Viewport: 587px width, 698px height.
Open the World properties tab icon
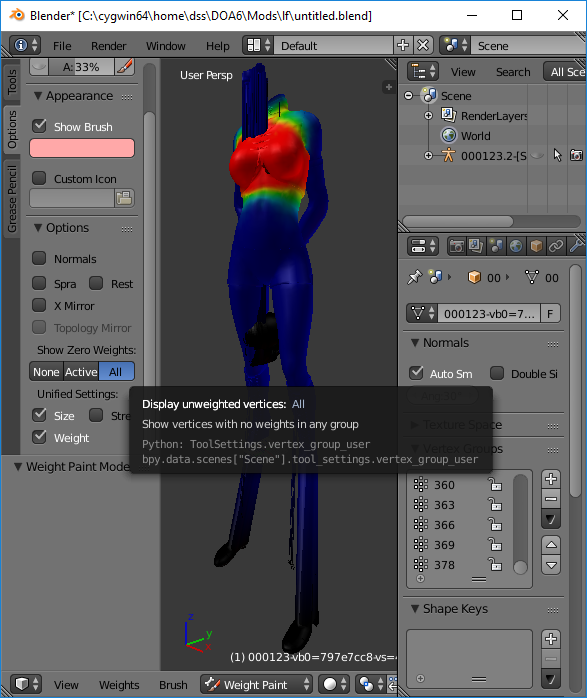(516, 246)
